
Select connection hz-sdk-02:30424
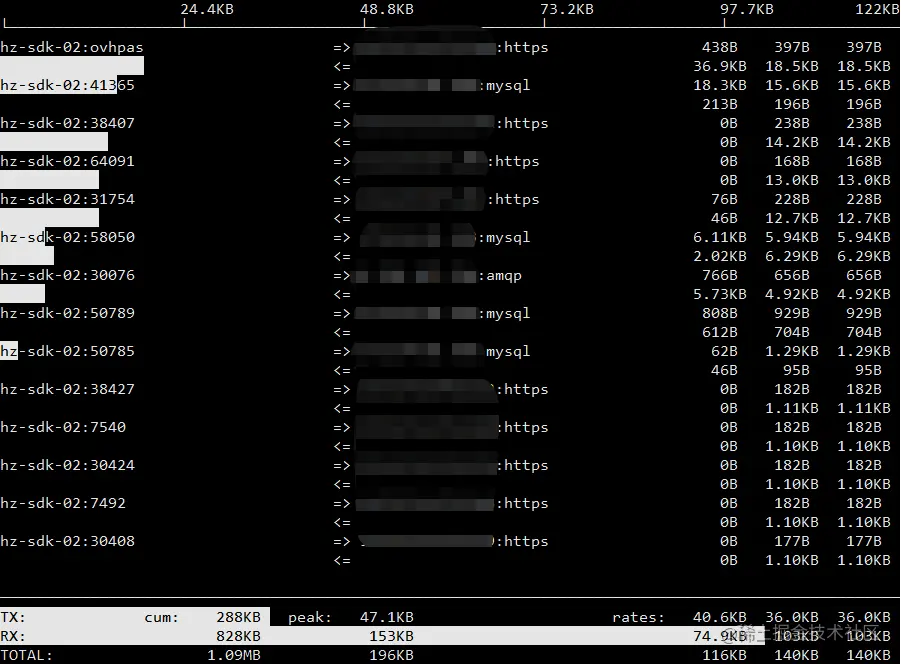(67, 465)
